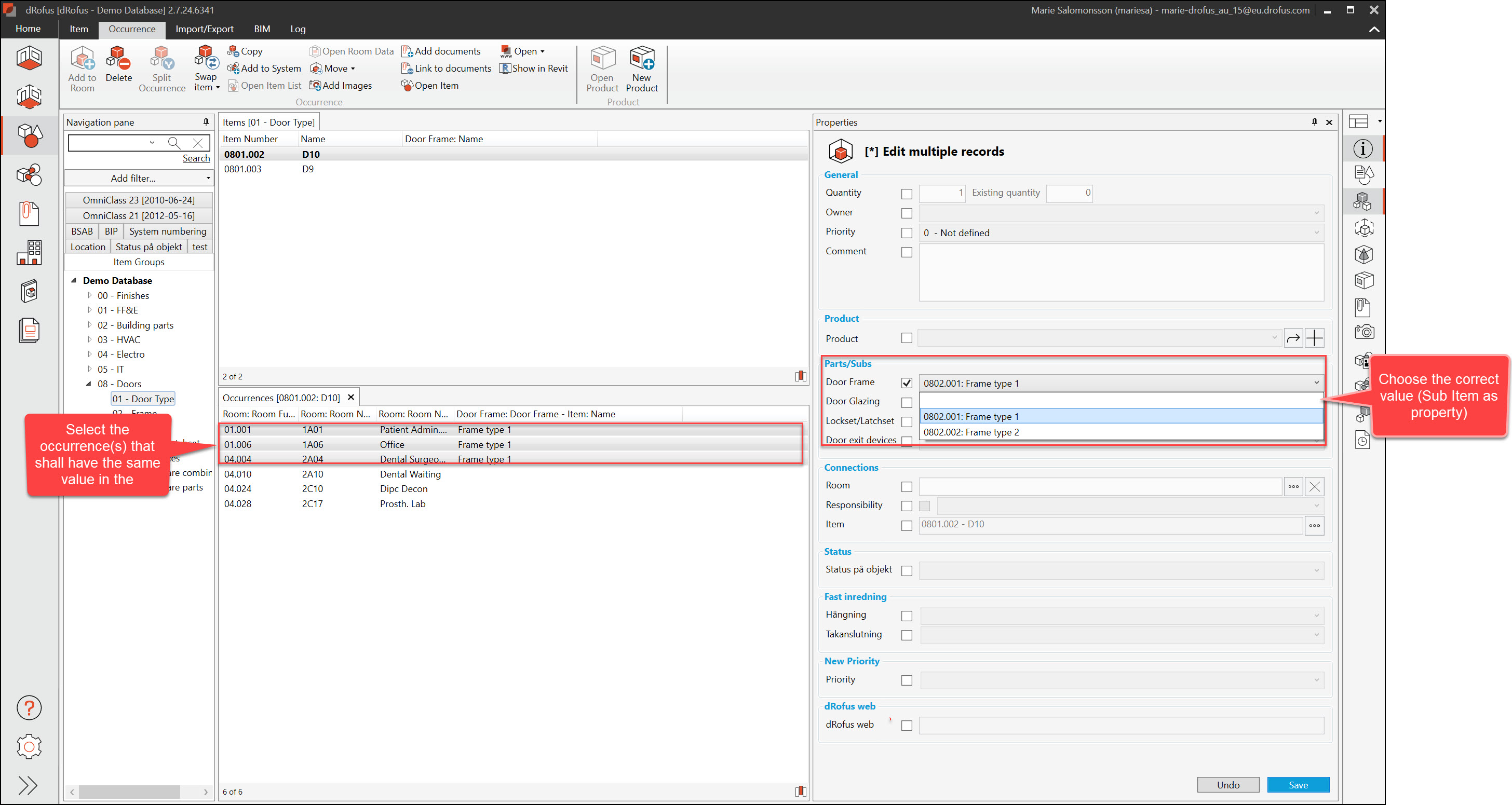Screen dimensions: 1512x805
Task: Tick the Door Glazing checkbox
Action: (906, 403)
